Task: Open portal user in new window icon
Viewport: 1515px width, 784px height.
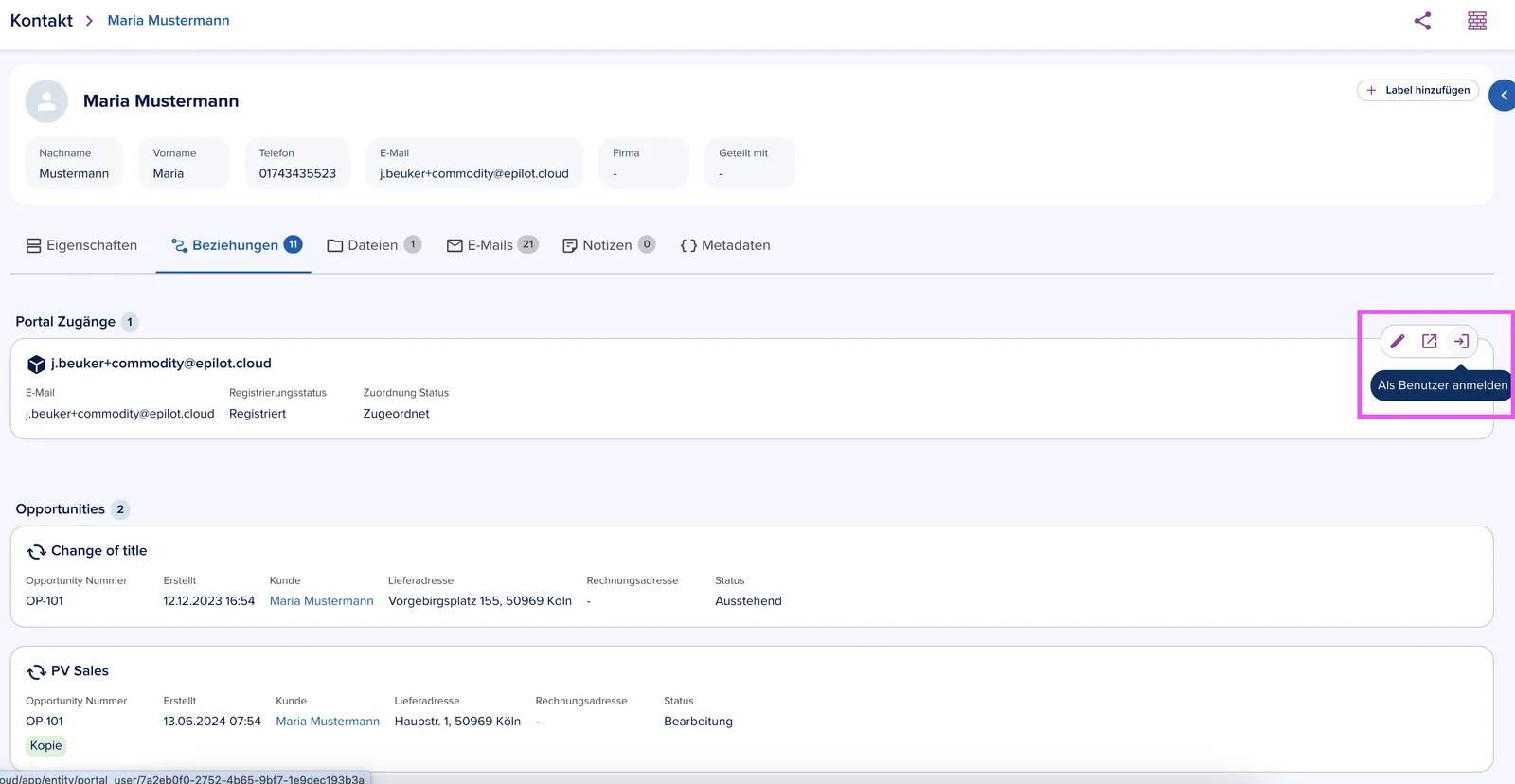Action: click(x=1430, y=341)
